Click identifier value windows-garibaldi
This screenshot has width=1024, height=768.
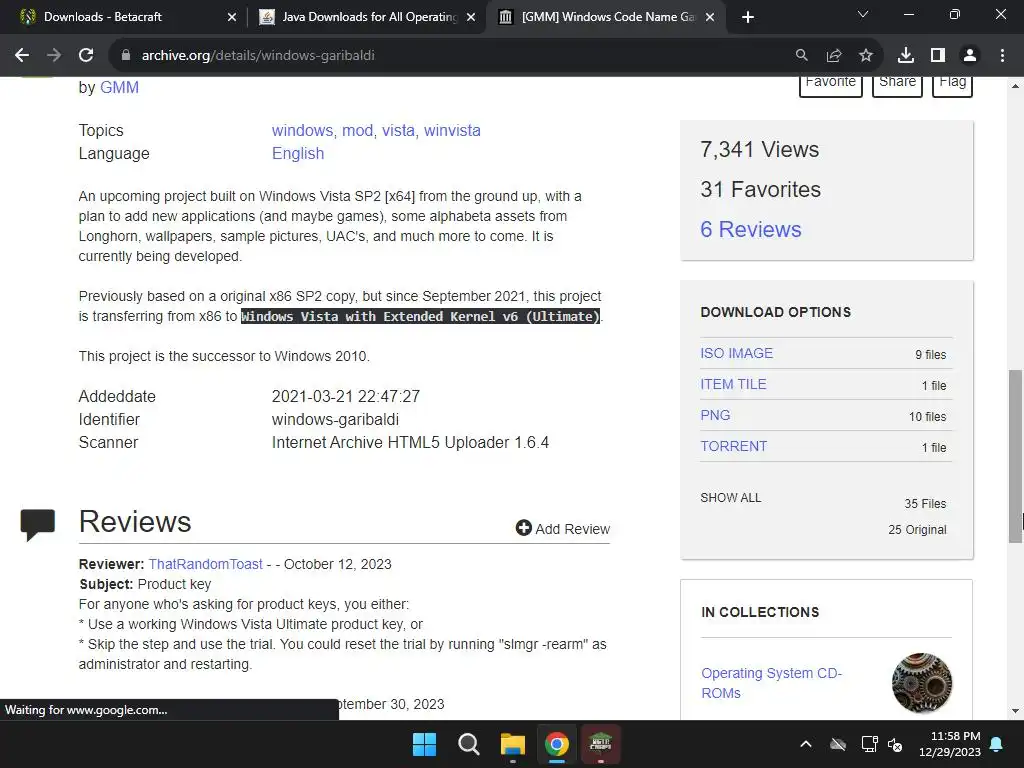point(335,419)
